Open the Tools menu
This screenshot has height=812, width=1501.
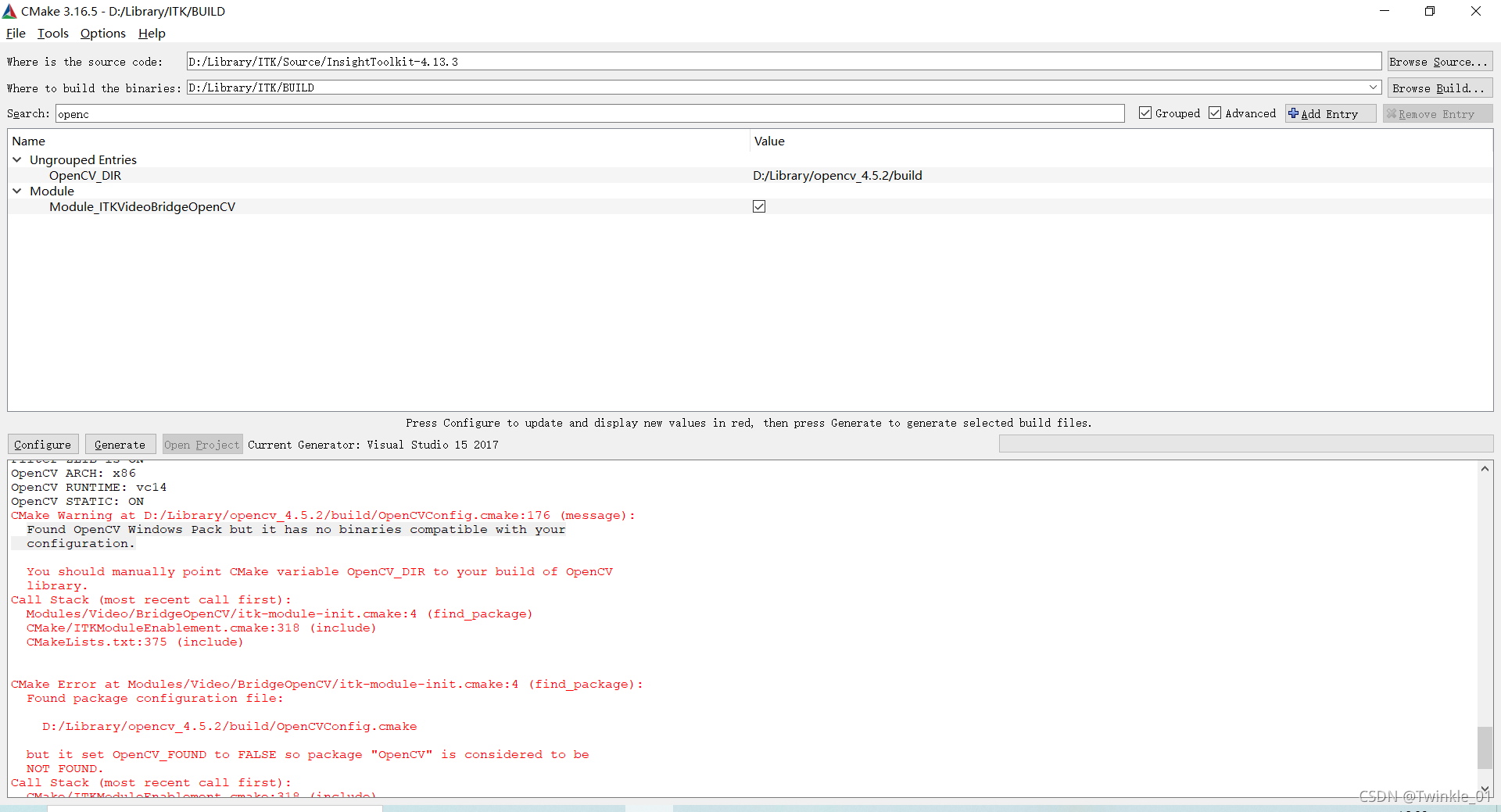pos(53,34)
